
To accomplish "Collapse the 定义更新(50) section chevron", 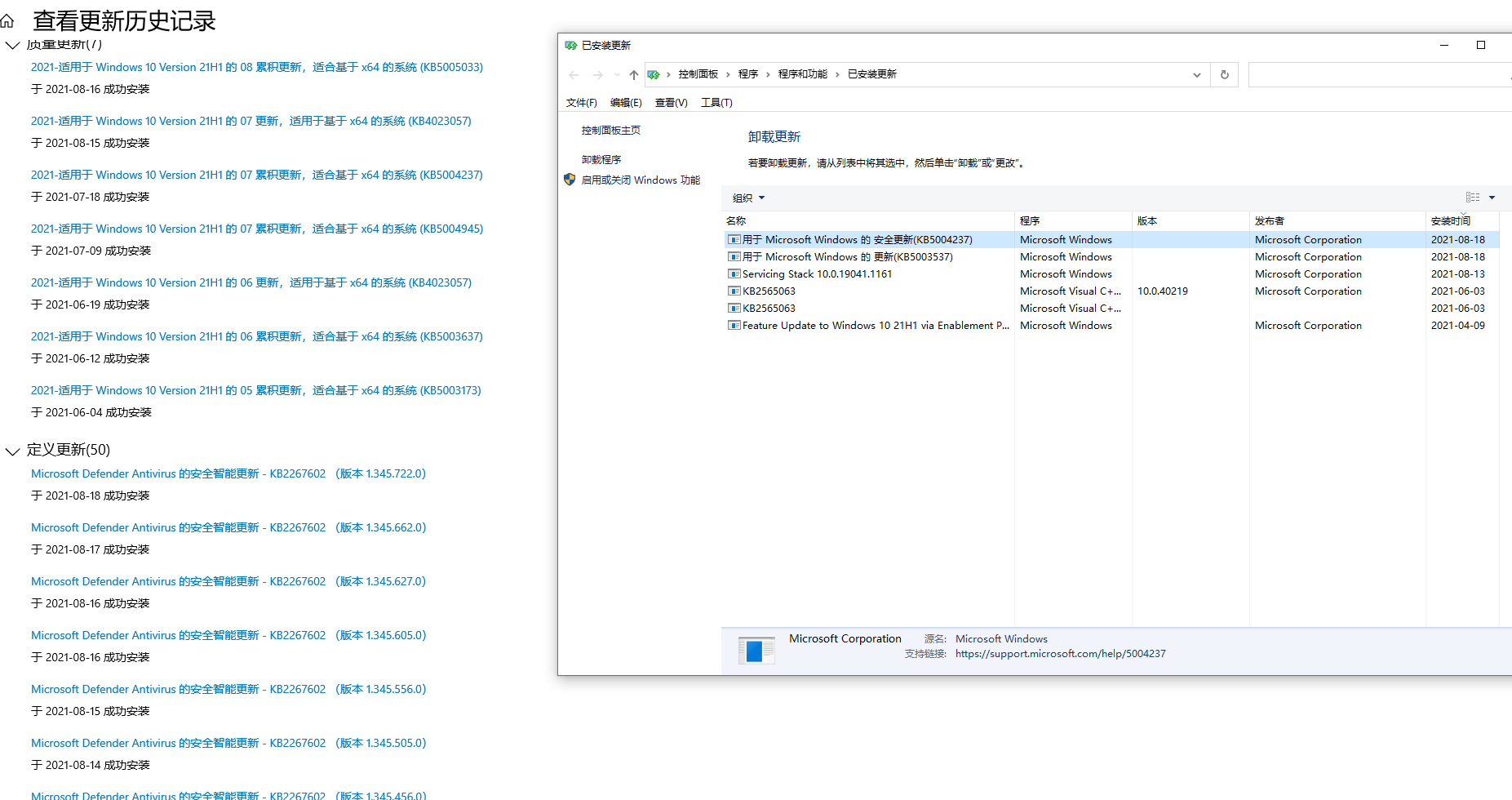I will click(x=12, y=451).
